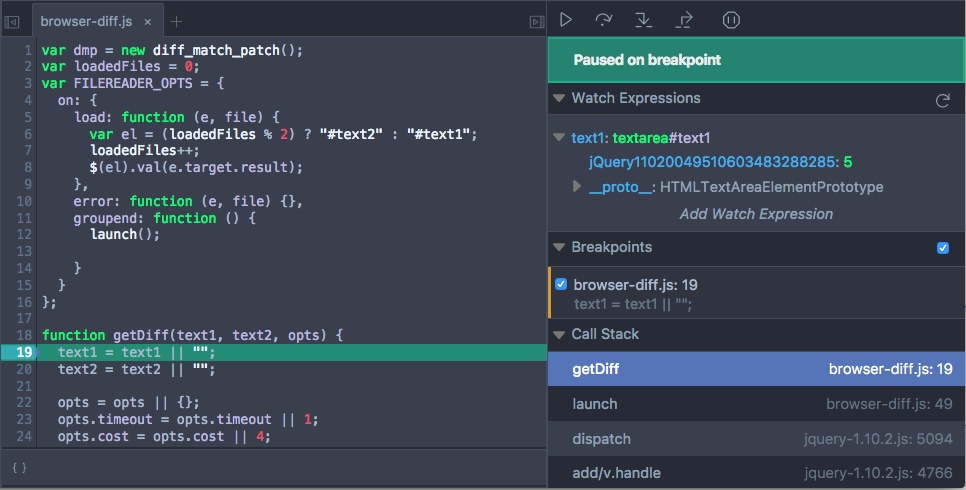The height and width of the screenshot is (490, 966).
Task: Collapse the right debugger pane icon
Action: (536, 21)
